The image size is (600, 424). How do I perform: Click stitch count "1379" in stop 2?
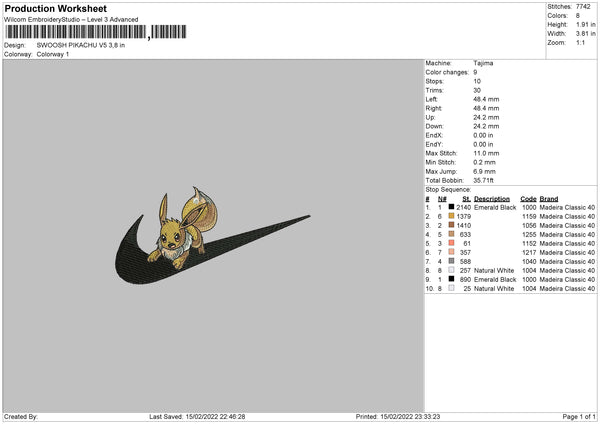464,217
